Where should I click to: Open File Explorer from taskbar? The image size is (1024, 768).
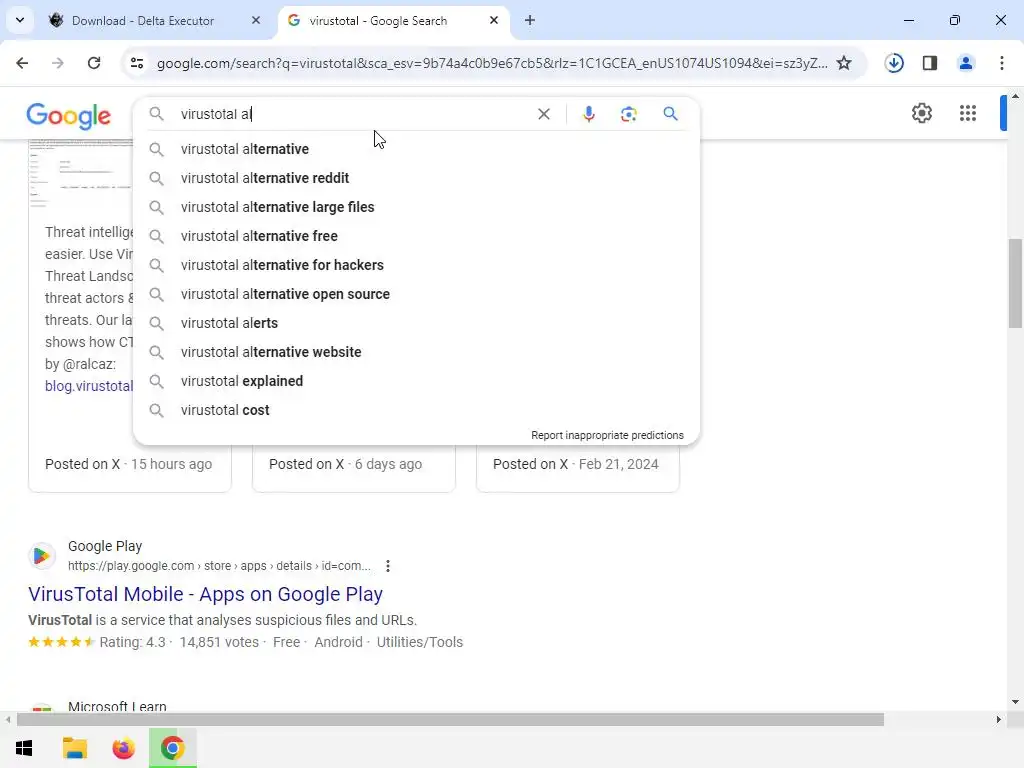tap(74, 748)
